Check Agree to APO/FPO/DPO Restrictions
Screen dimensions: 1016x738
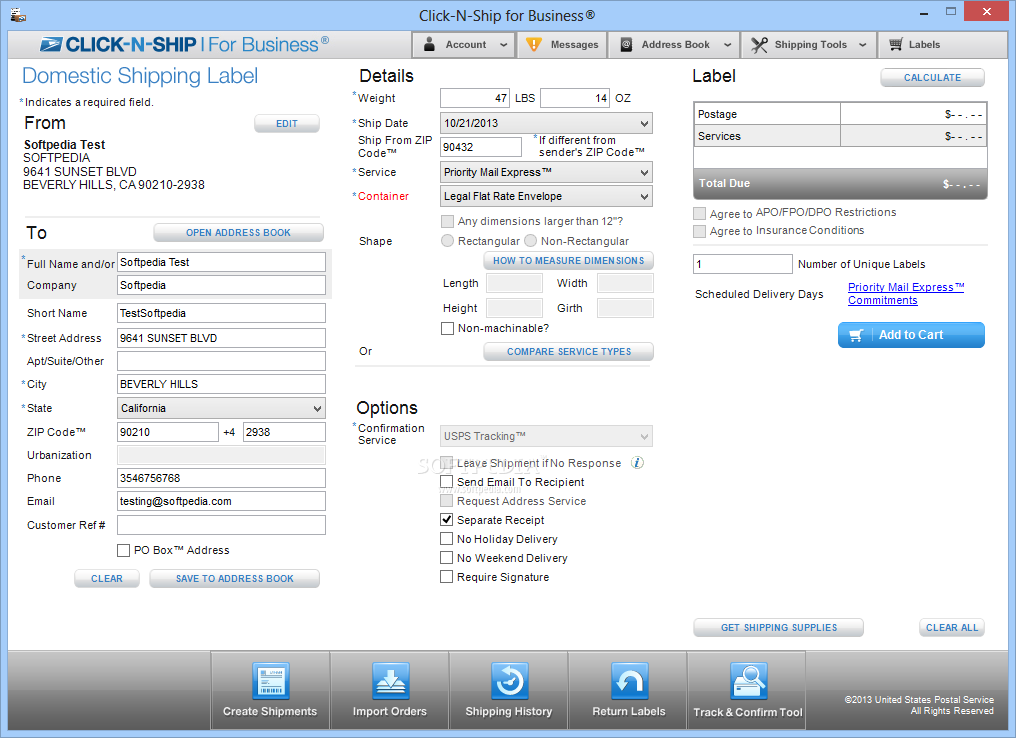point(699,213)
